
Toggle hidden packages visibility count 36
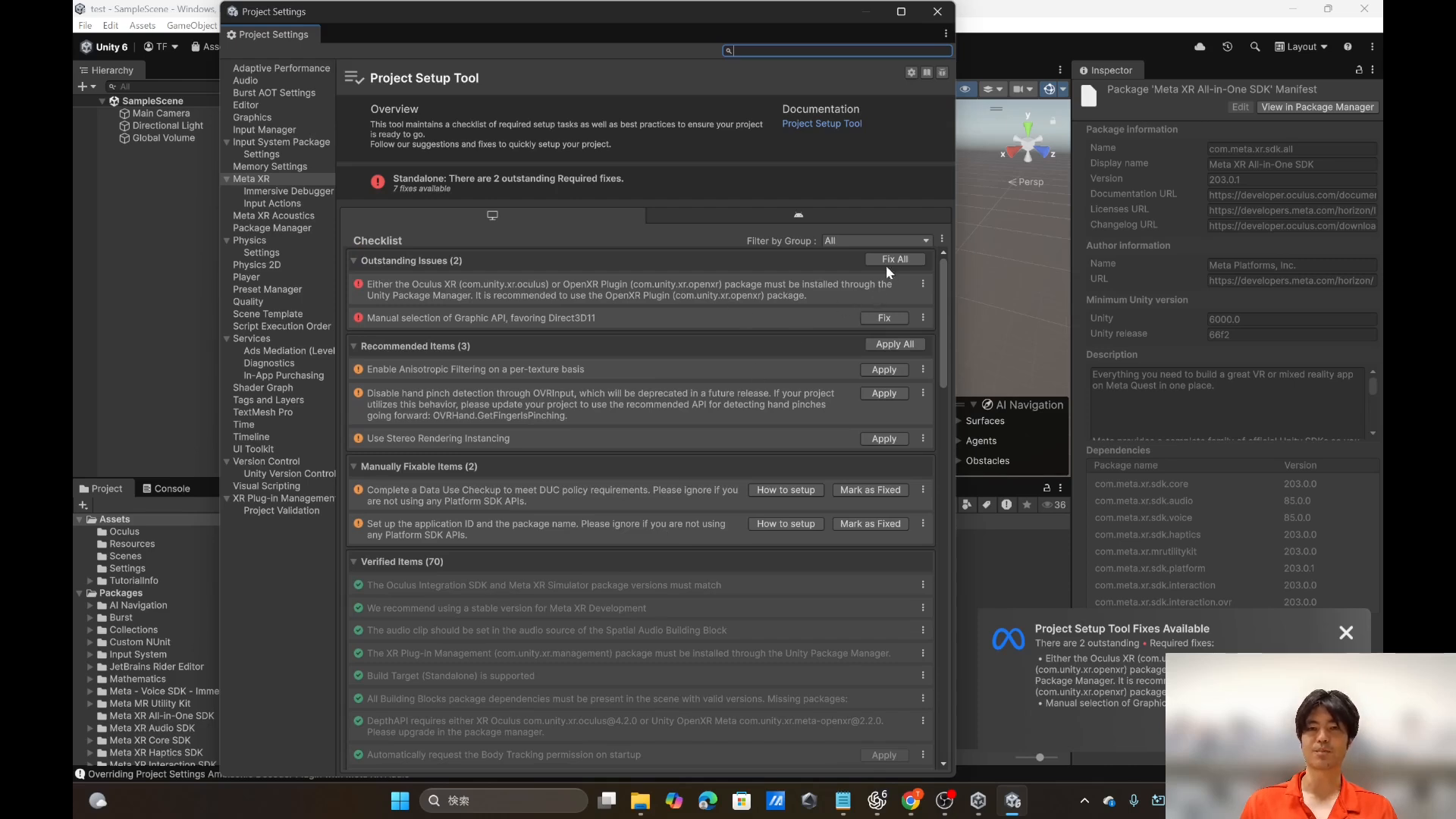1053,504
